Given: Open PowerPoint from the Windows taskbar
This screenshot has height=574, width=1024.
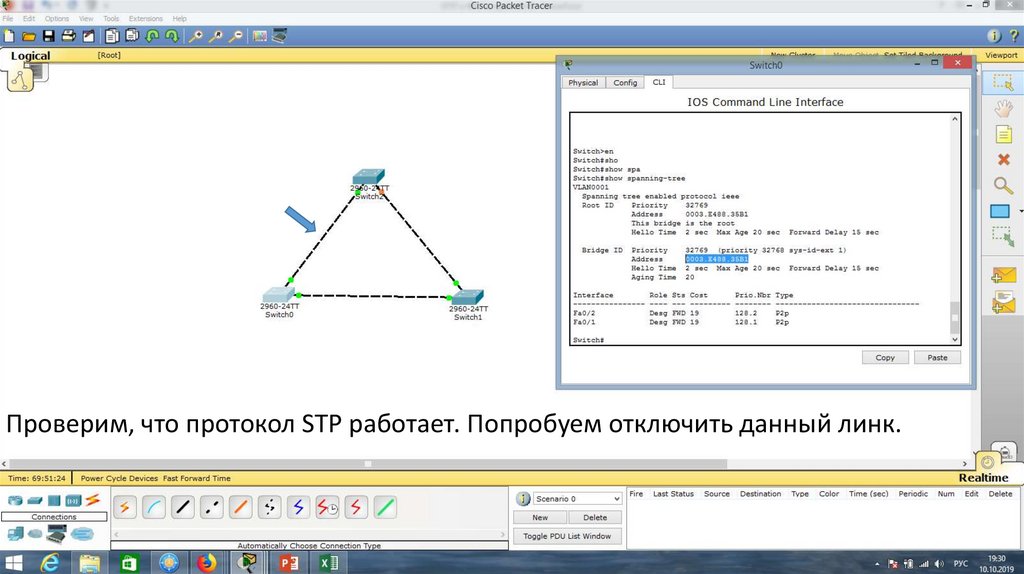Looking at the screenshot, I should (288, 562).
